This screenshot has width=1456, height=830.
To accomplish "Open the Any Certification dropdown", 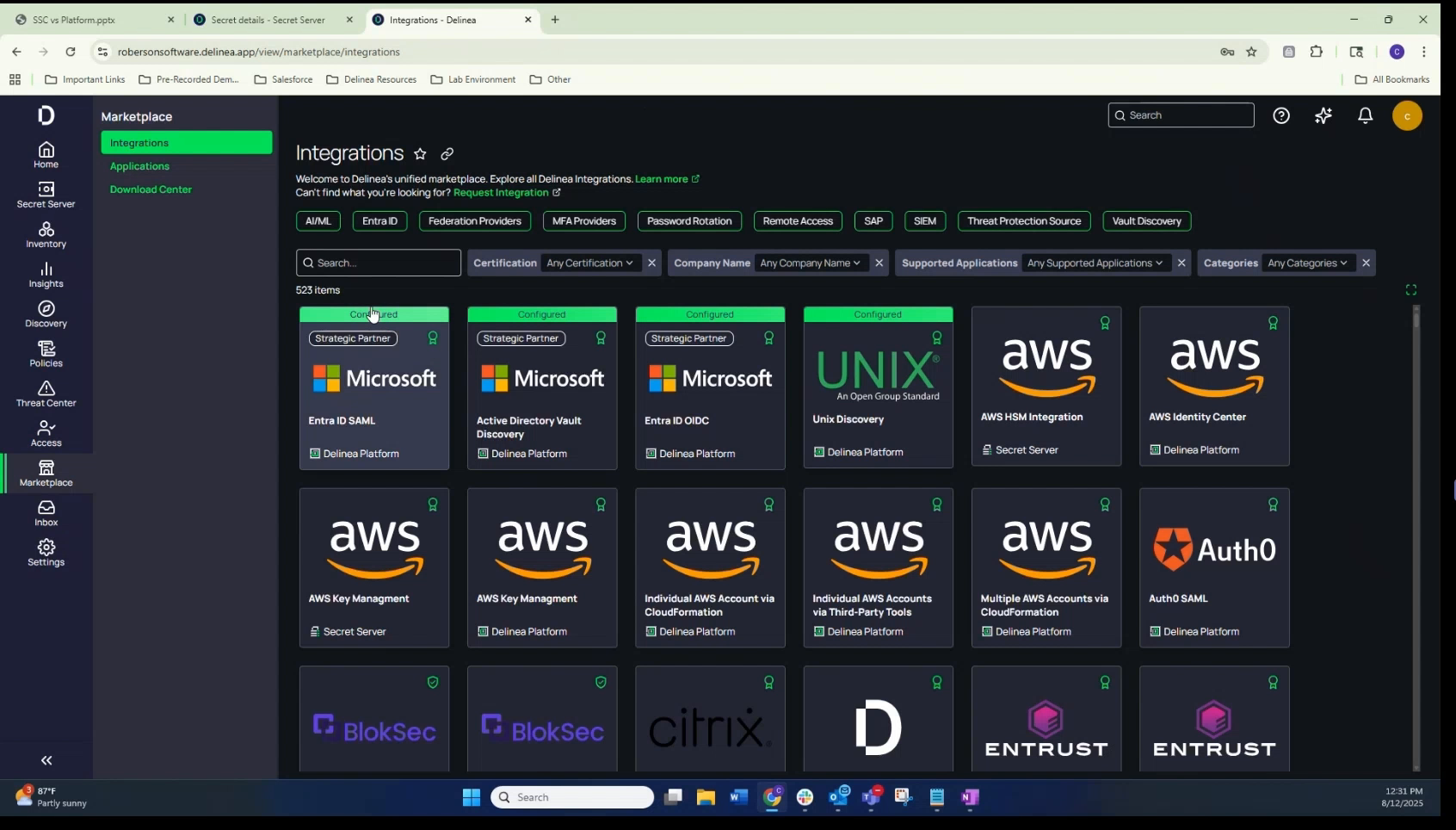I will (589, 263).
